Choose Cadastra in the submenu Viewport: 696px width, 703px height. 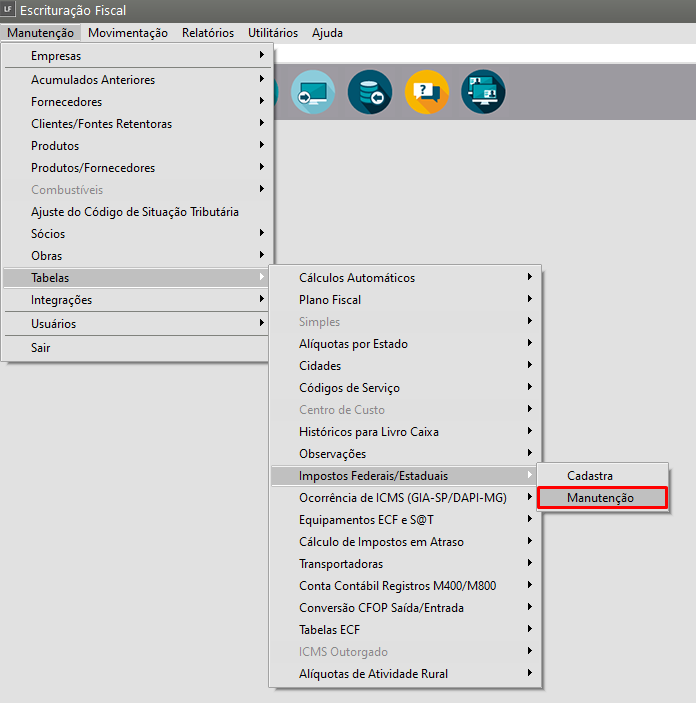tap(590, 476)
